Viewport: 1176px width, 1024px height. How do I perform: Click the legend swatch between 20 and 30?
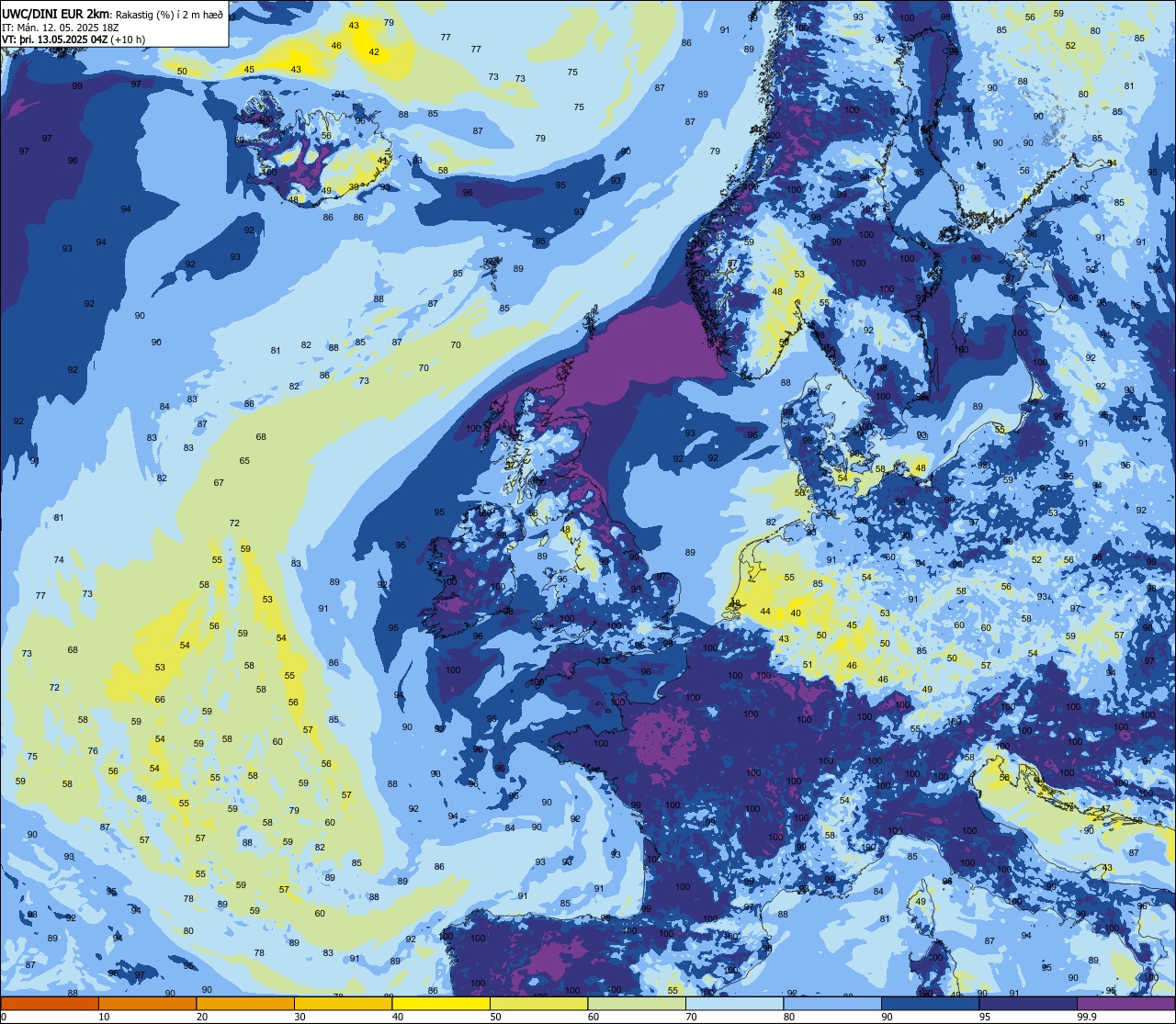click(x=245, y=1004)
